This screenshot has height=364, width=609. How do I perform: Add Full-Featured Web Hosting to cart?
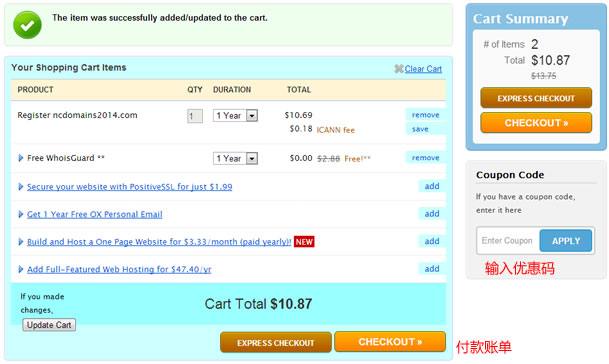click(x=432, y=269)
